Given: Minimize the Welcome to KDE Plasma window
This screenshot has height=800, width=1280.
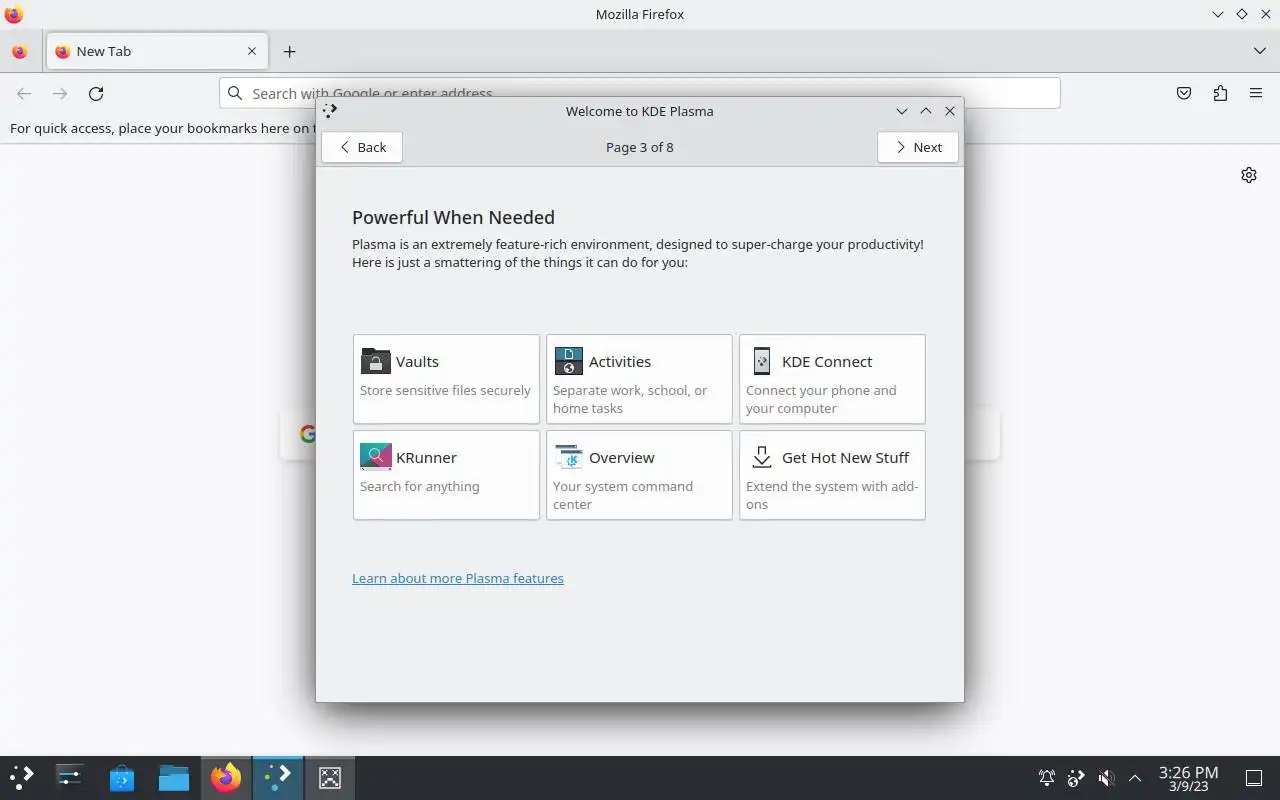Looking at the screenshot, I should [x=902, y=111].
